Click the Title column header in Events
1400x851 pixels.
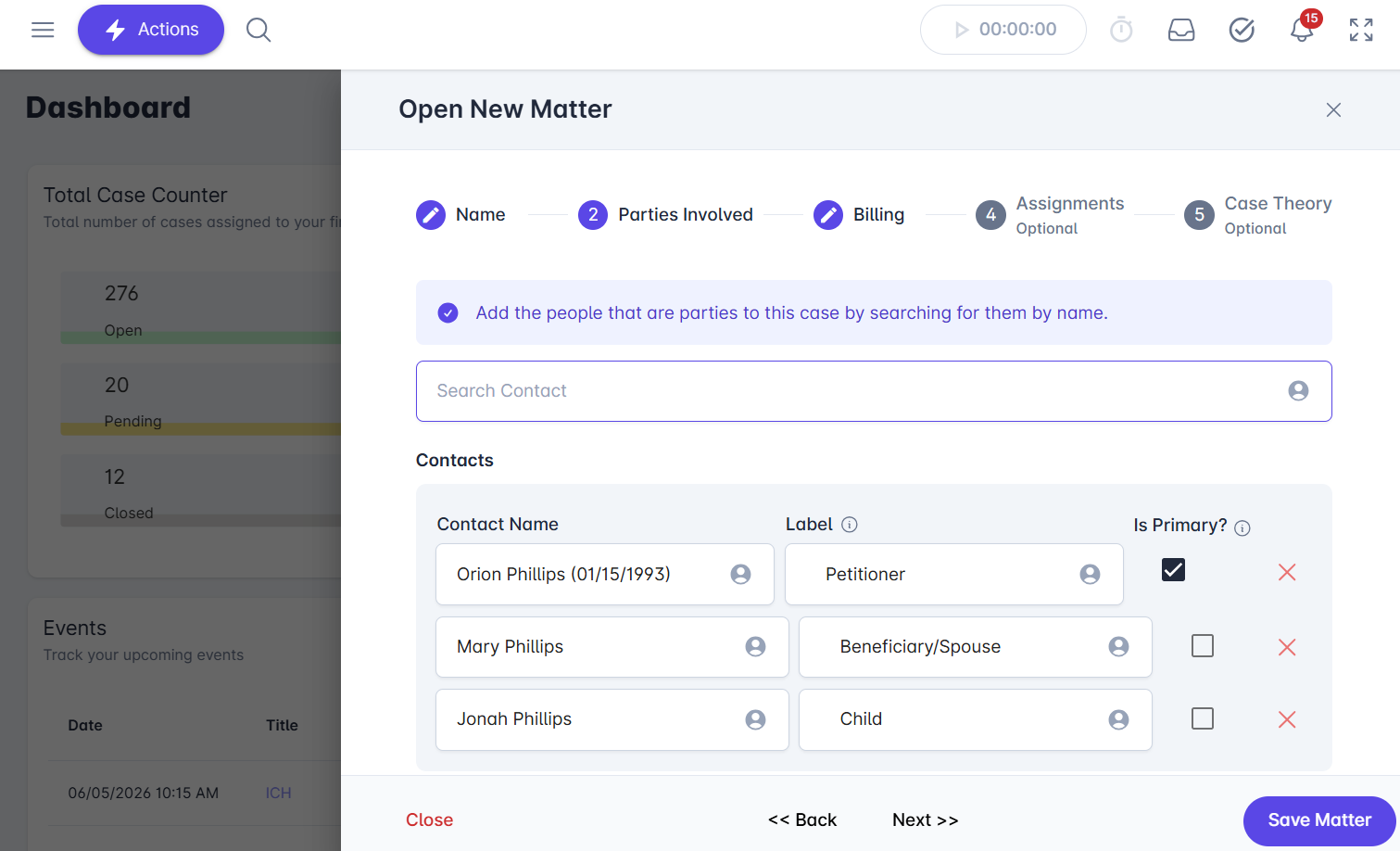click(282, 726)
